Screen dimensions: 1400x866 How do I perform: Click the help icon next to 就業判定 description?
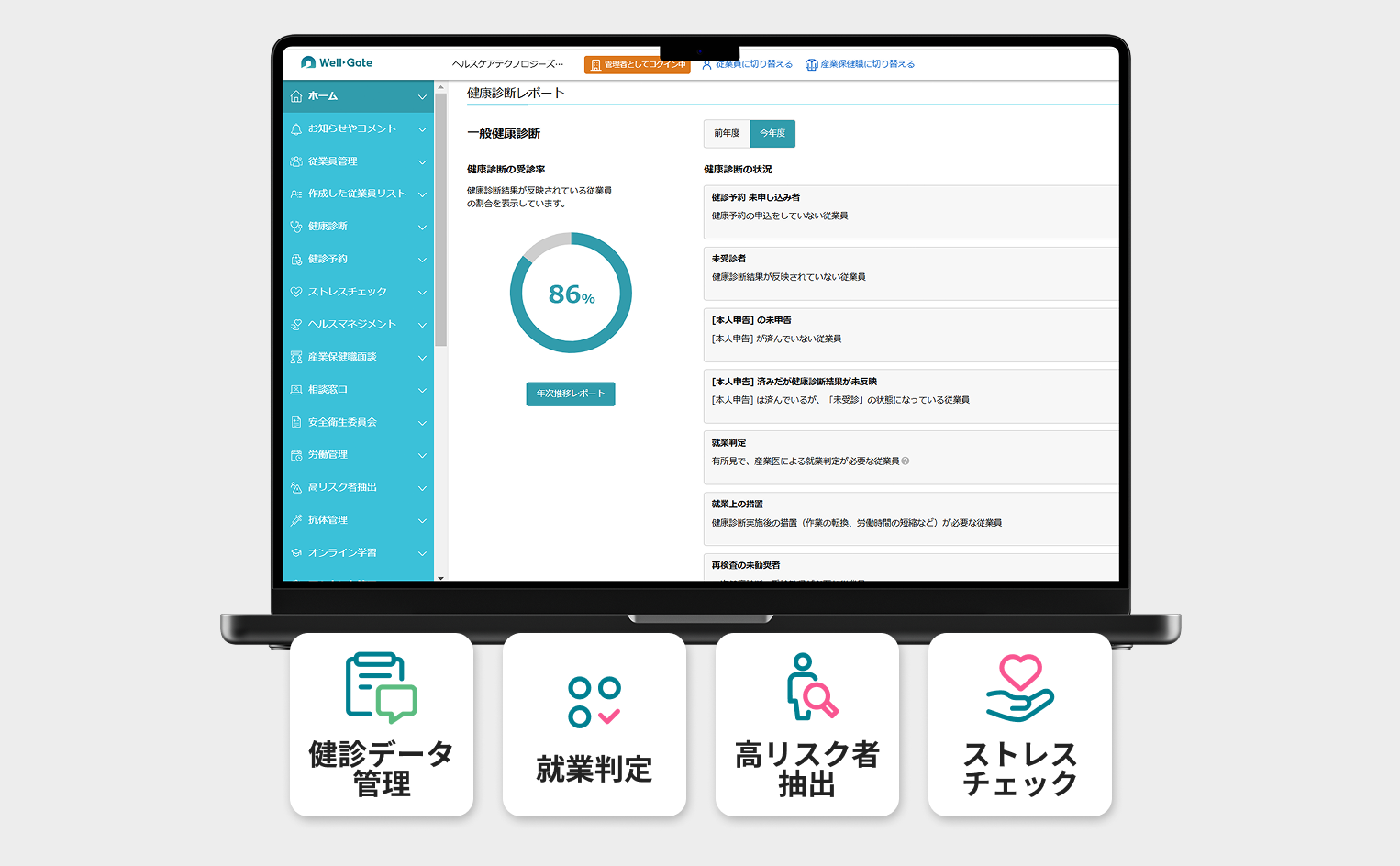906,461
